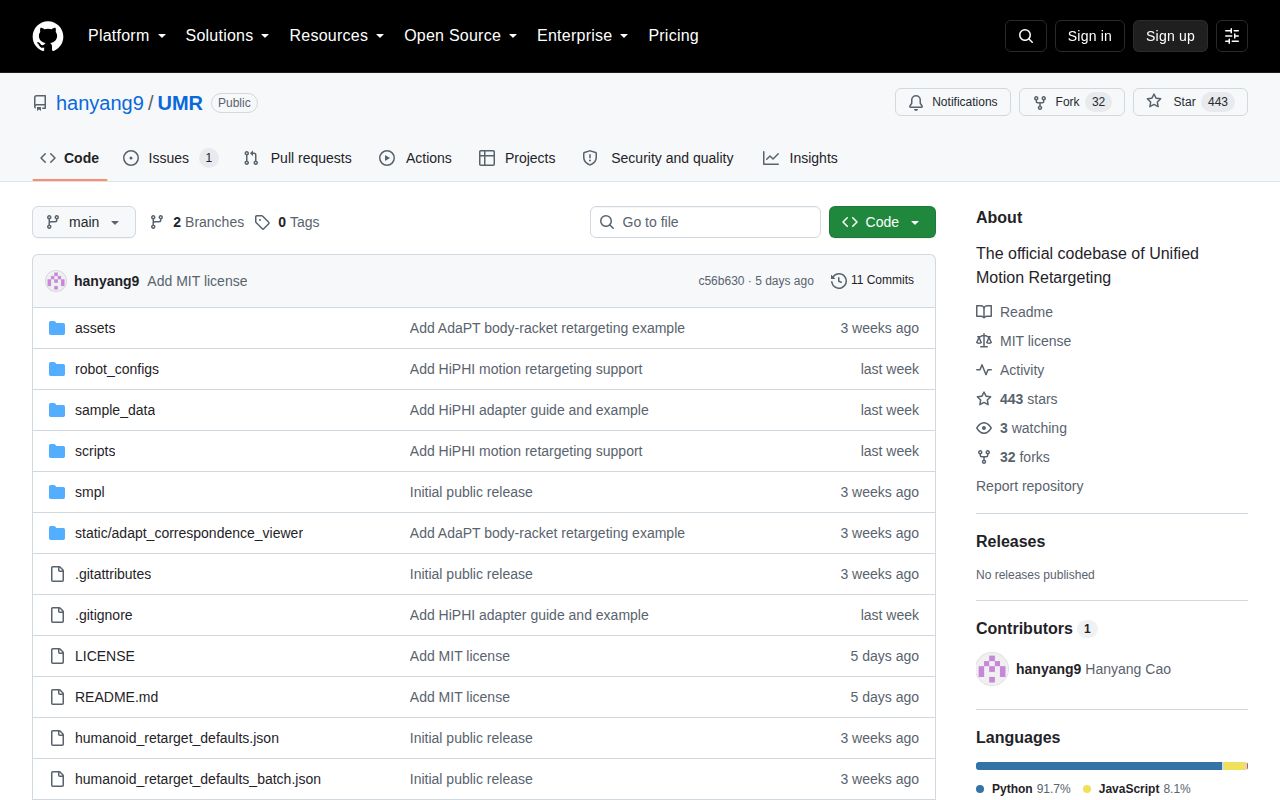Click the file icon beside LICENSE
The height and width of the screenshot is (800, 1280).
point(57,656)
